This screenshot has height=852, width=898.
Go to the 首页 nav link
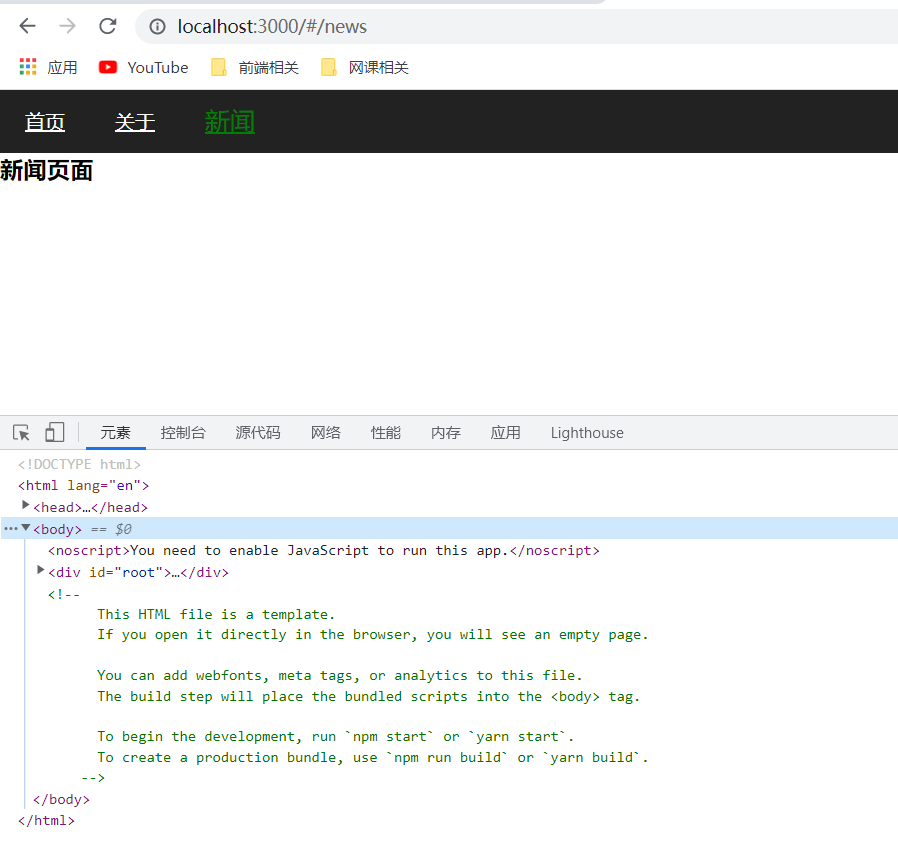[x=45, y=122]
